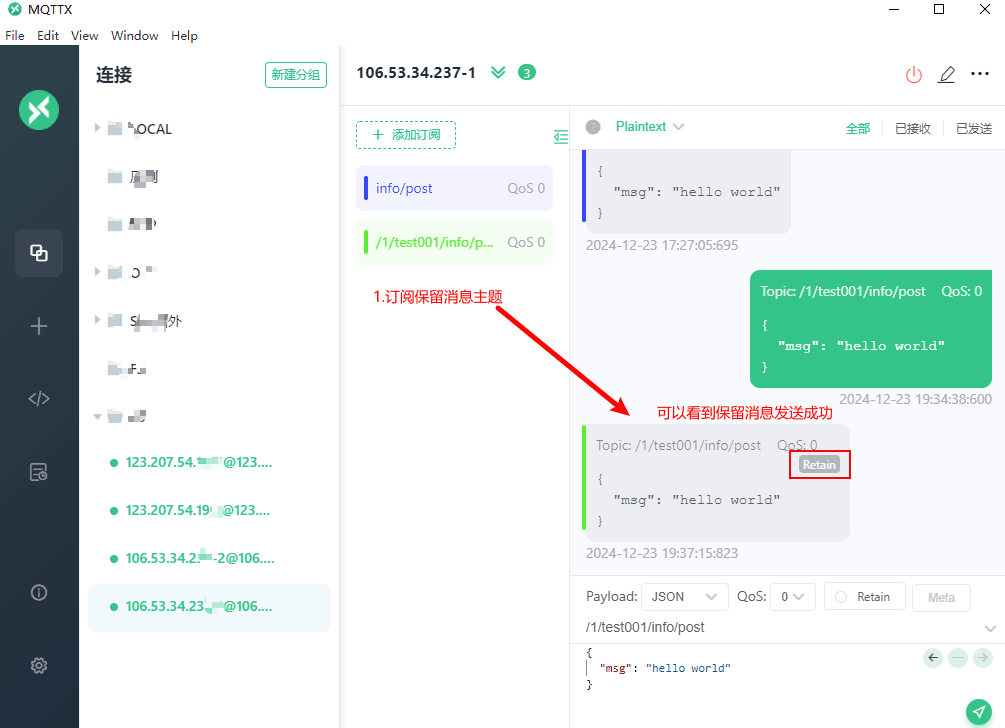Open the Scripts code icon in the sidebar

[x=38, y=399]
